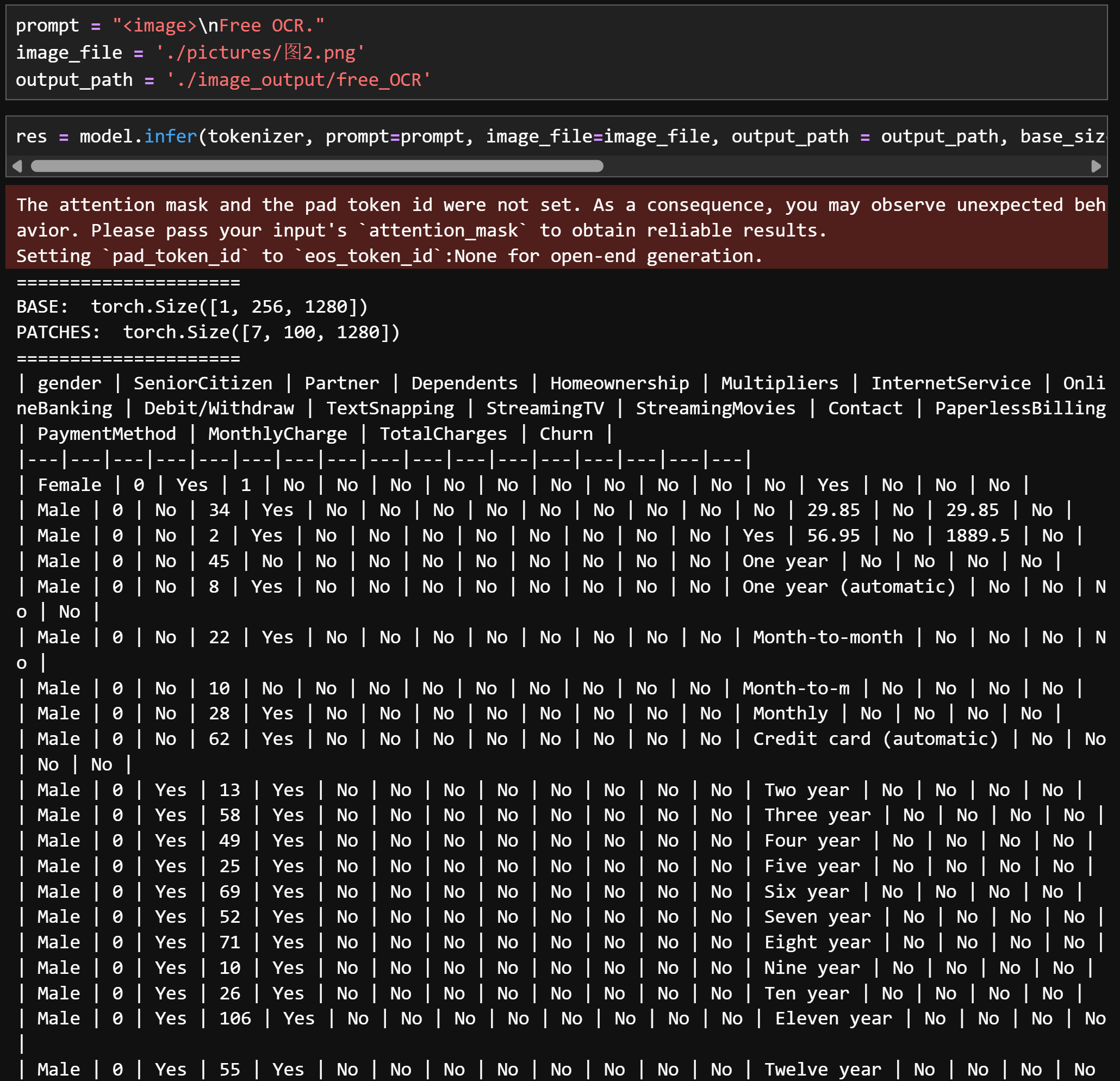Click the BASE torch.Size output line

click(192, 307)
